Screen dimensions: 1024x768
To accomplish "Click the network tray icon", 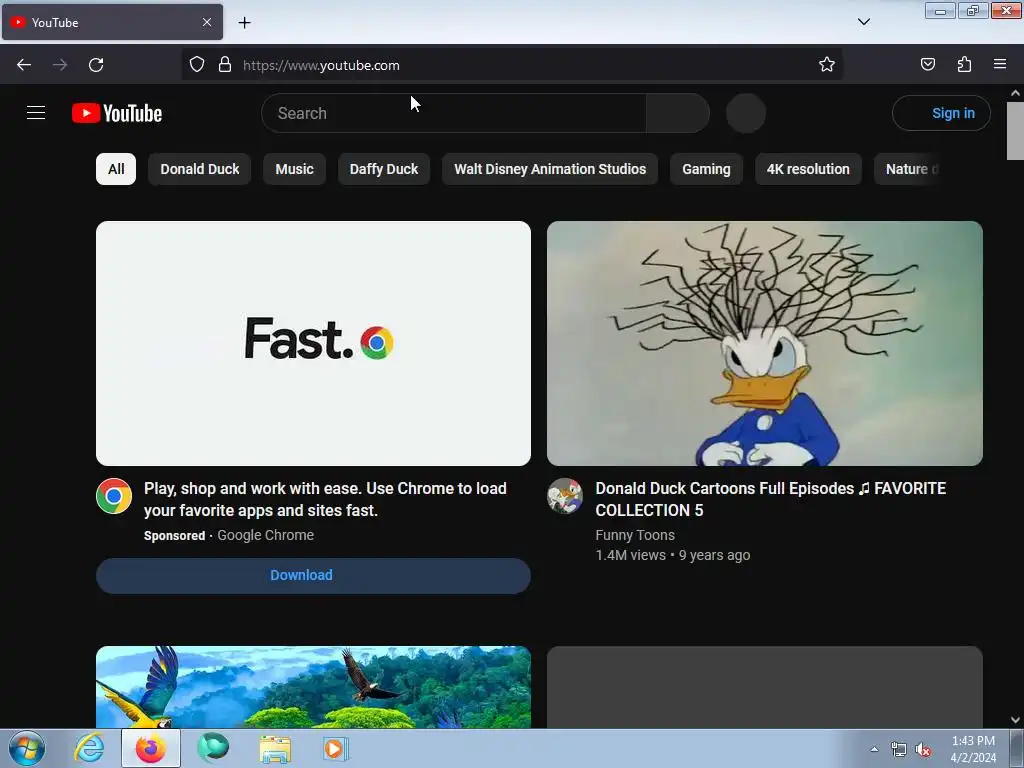I will coord(899,750).
